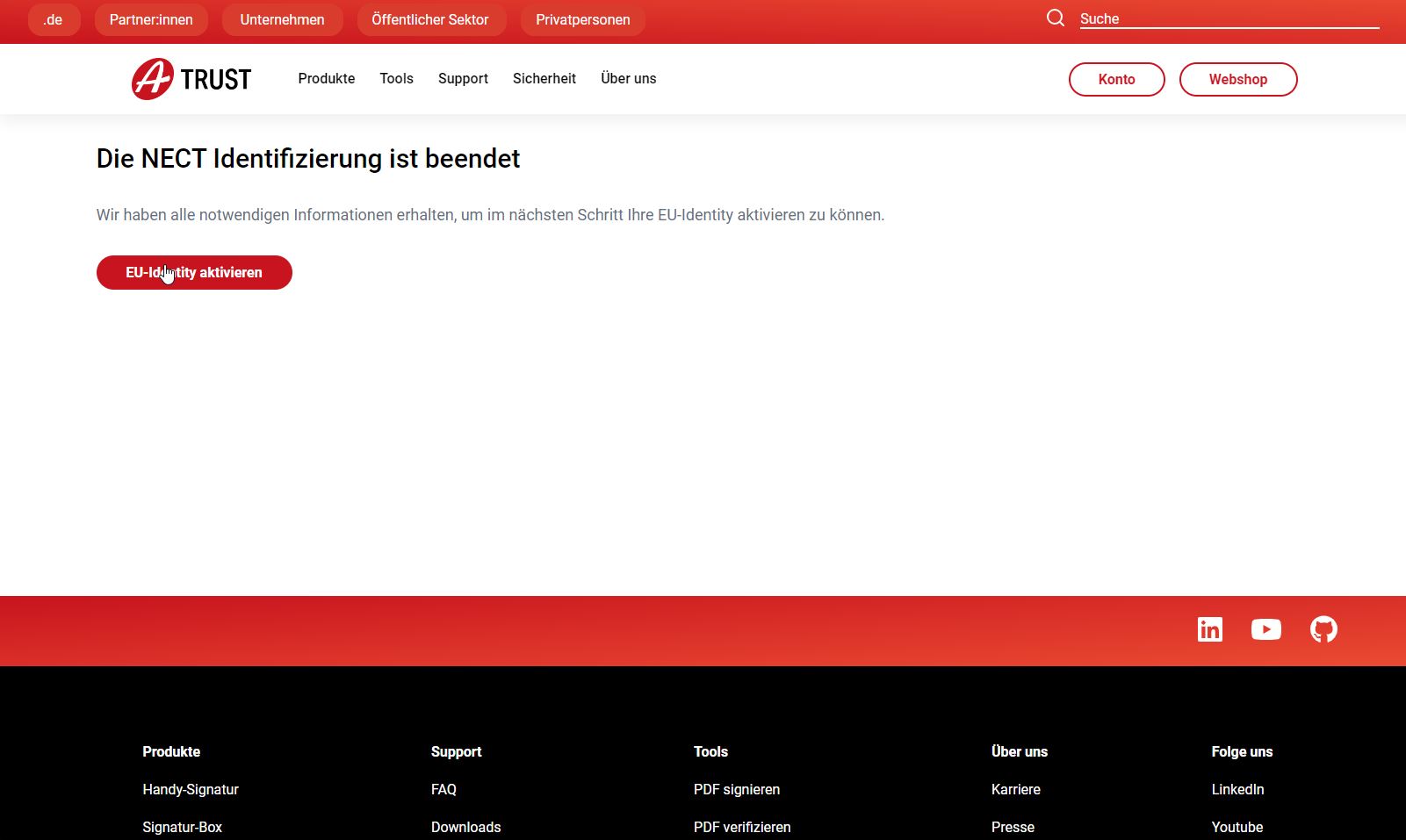Activate the EU-Identity aktivieren button

coord(194,272)
